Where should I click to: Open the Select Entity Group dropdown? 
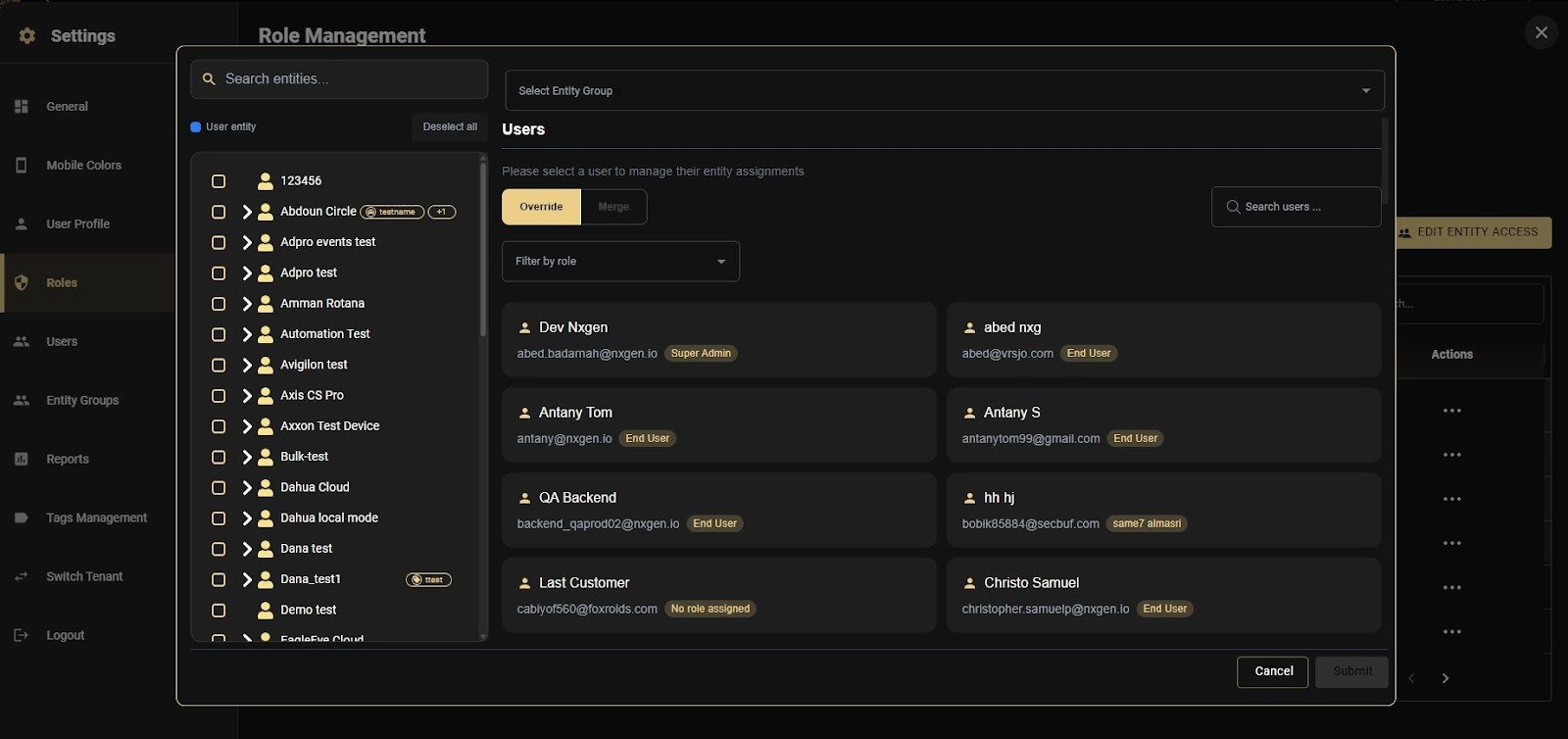pos(944,90)
